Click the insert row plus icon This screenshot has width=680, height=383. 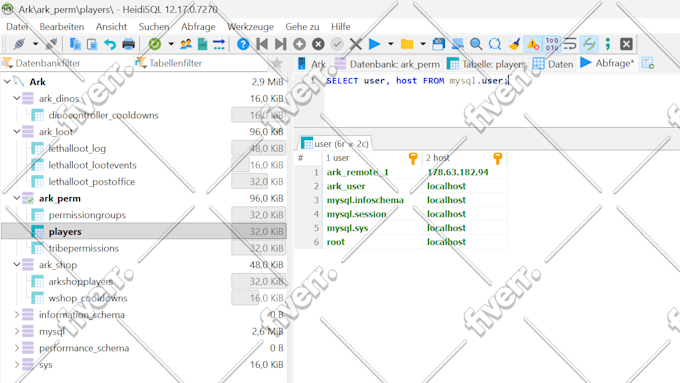(x=299, y=44)
